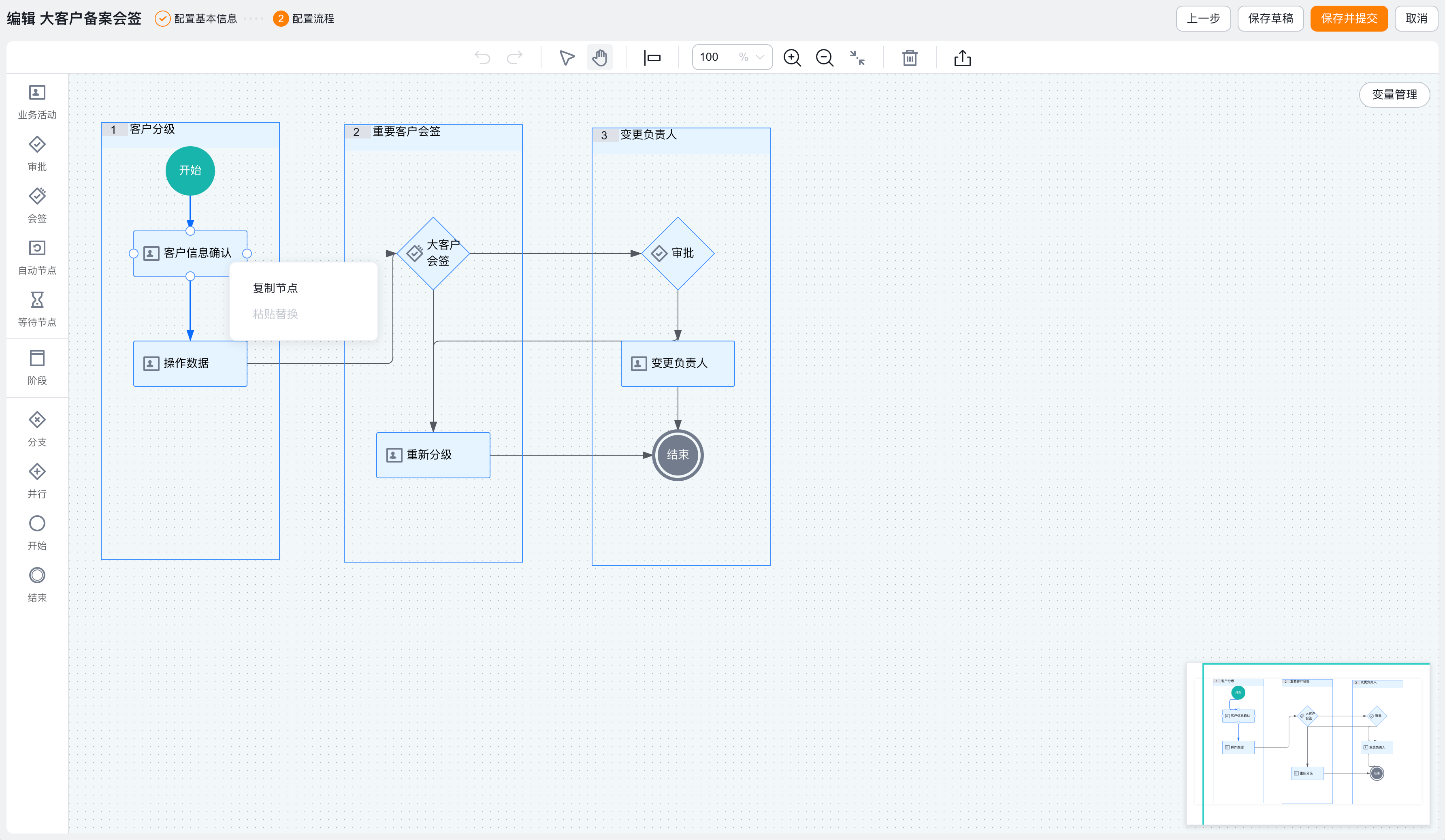
Task: Pick the 阶段 stage element from sidebar
Action: pos(37,367)
